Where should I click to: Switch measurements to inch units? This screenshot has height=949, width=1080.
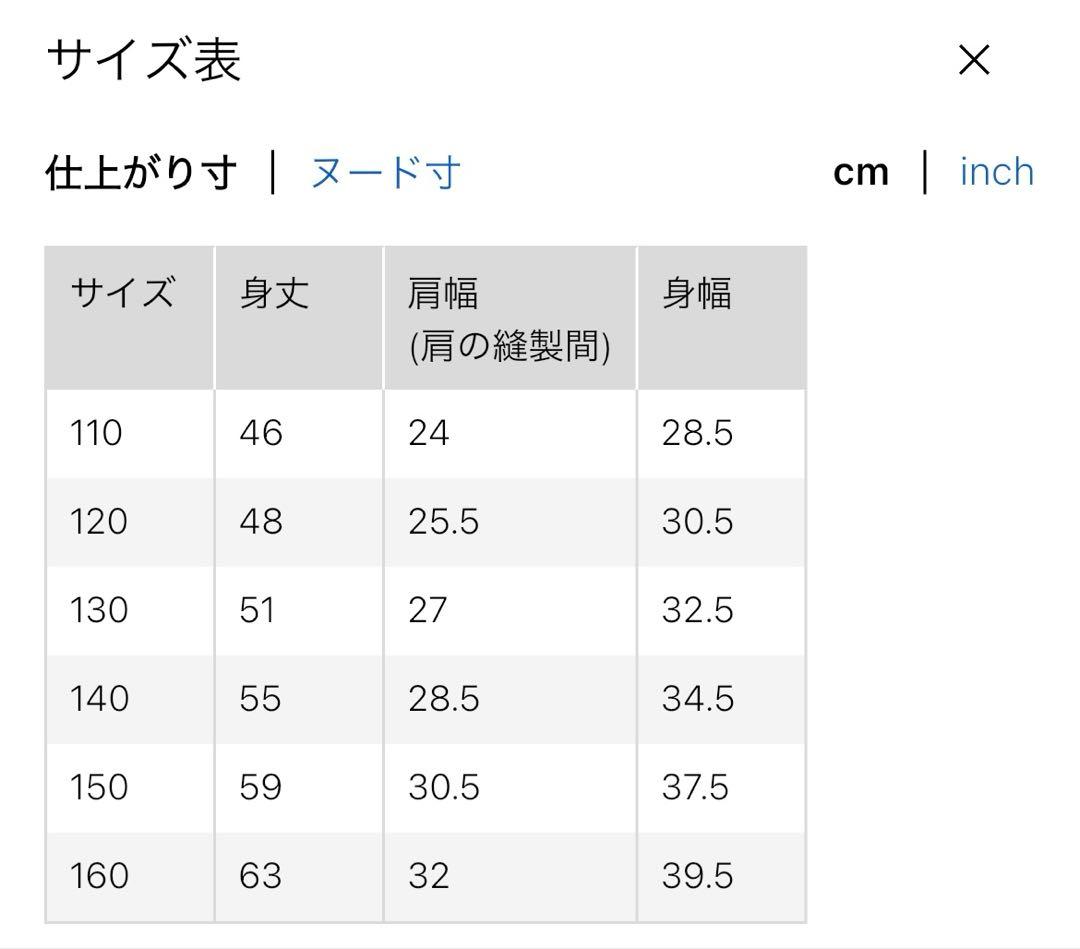click(x=995, y=172)
